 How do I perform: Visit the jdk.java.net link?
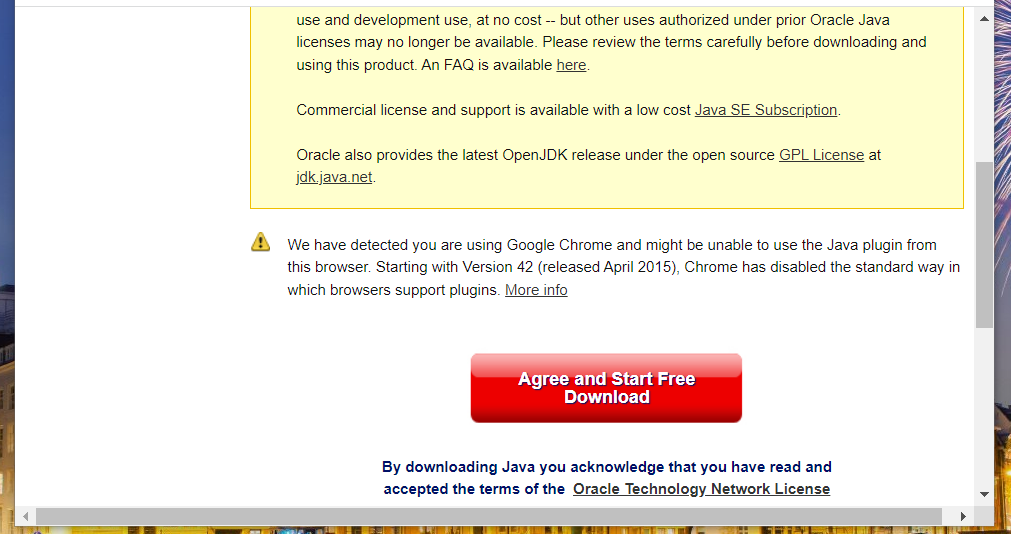(x=334, y=177)
